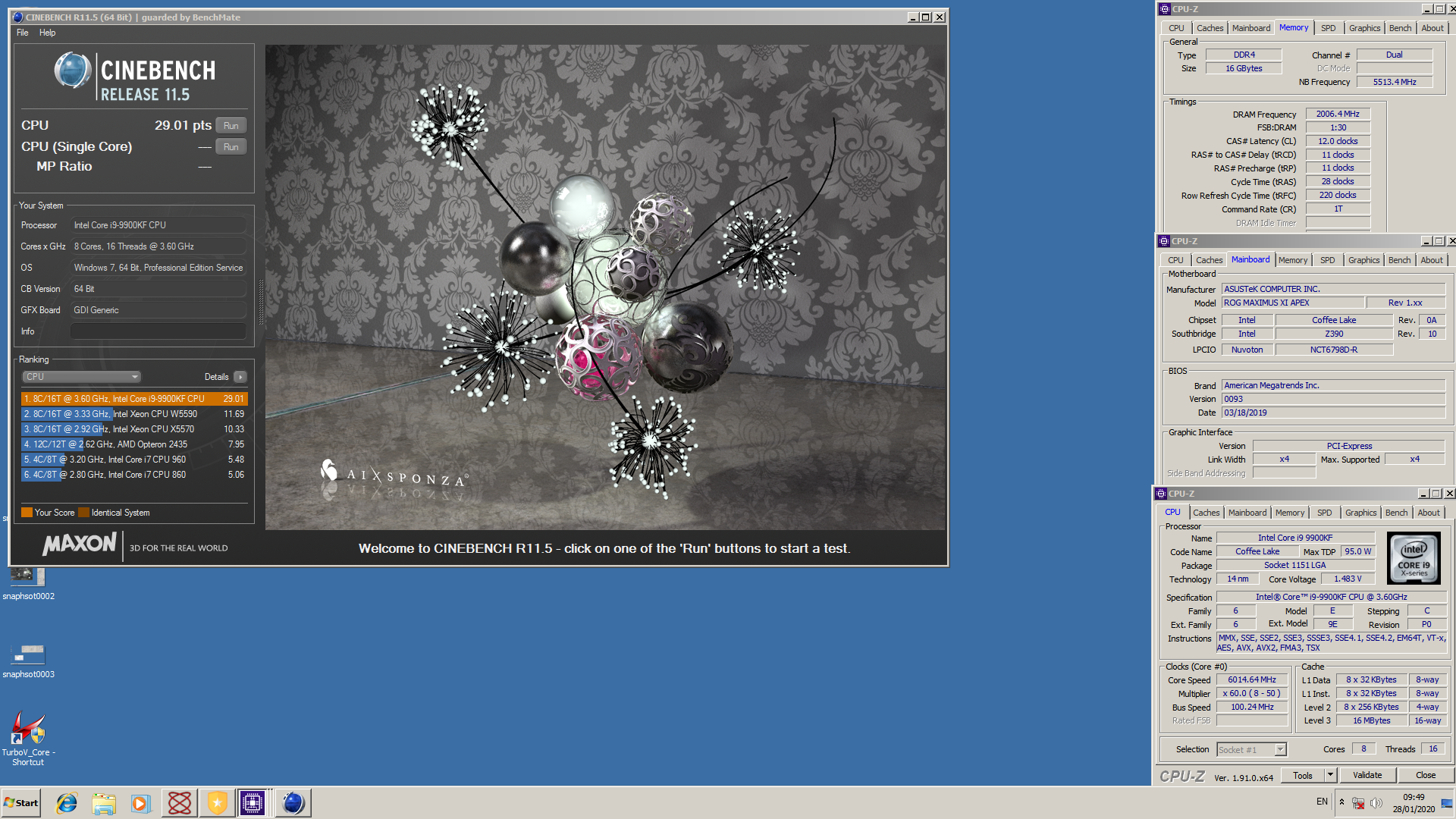Open the Ranking CPU dropdown

tap(82, 377)
